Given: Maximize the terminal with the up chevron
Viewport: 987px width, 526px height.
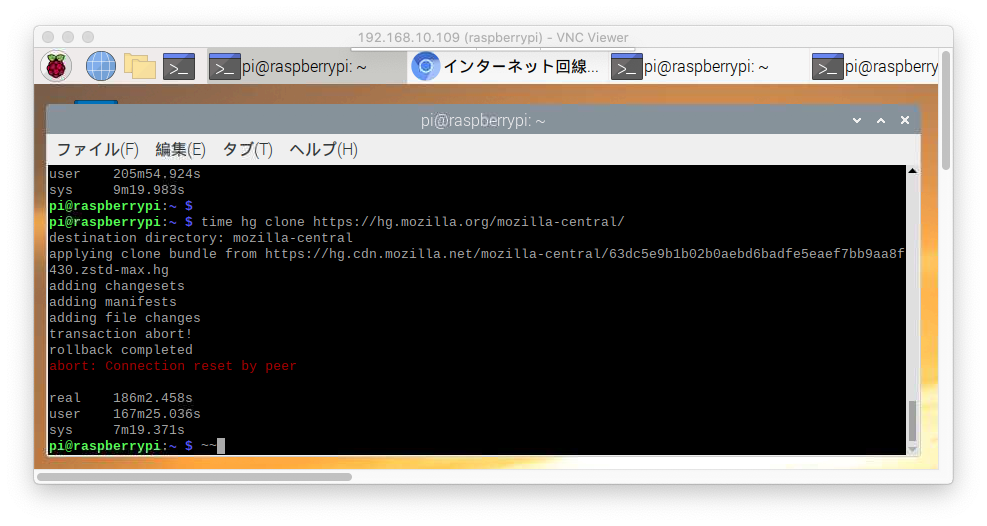Looking at the screenshot, I should tap(881, 120).
